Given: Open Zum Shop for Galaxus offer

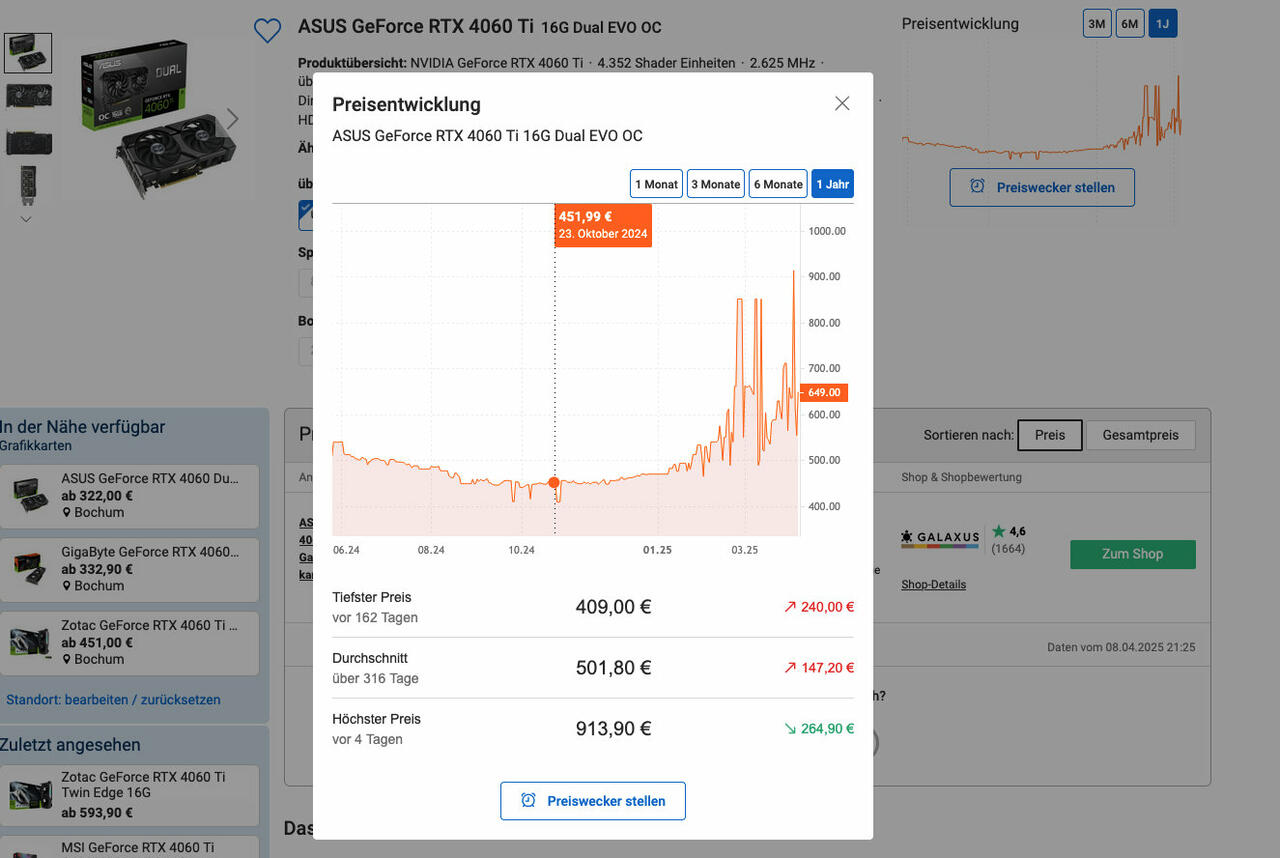Looking at the screenshot, I should (x=1132, y=554).
